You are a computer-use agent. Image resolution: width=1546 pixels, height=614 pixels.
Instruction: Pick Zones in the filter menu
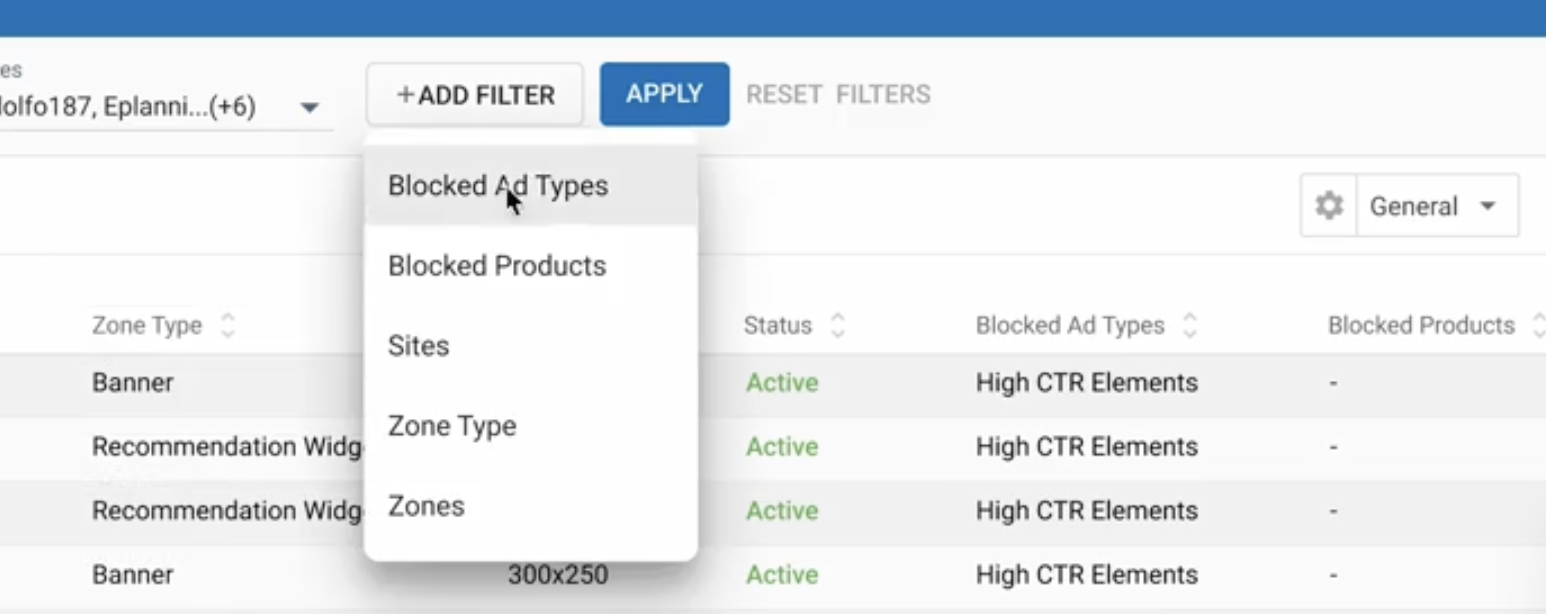point(531,506)
